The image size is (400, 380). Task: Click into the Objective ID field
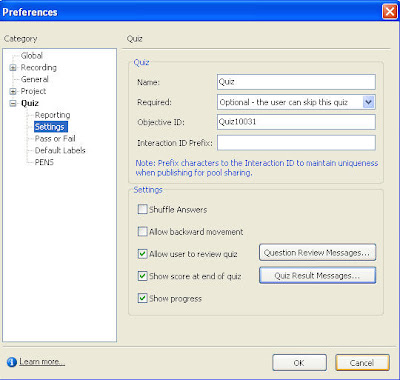click(x=296, y=122)
